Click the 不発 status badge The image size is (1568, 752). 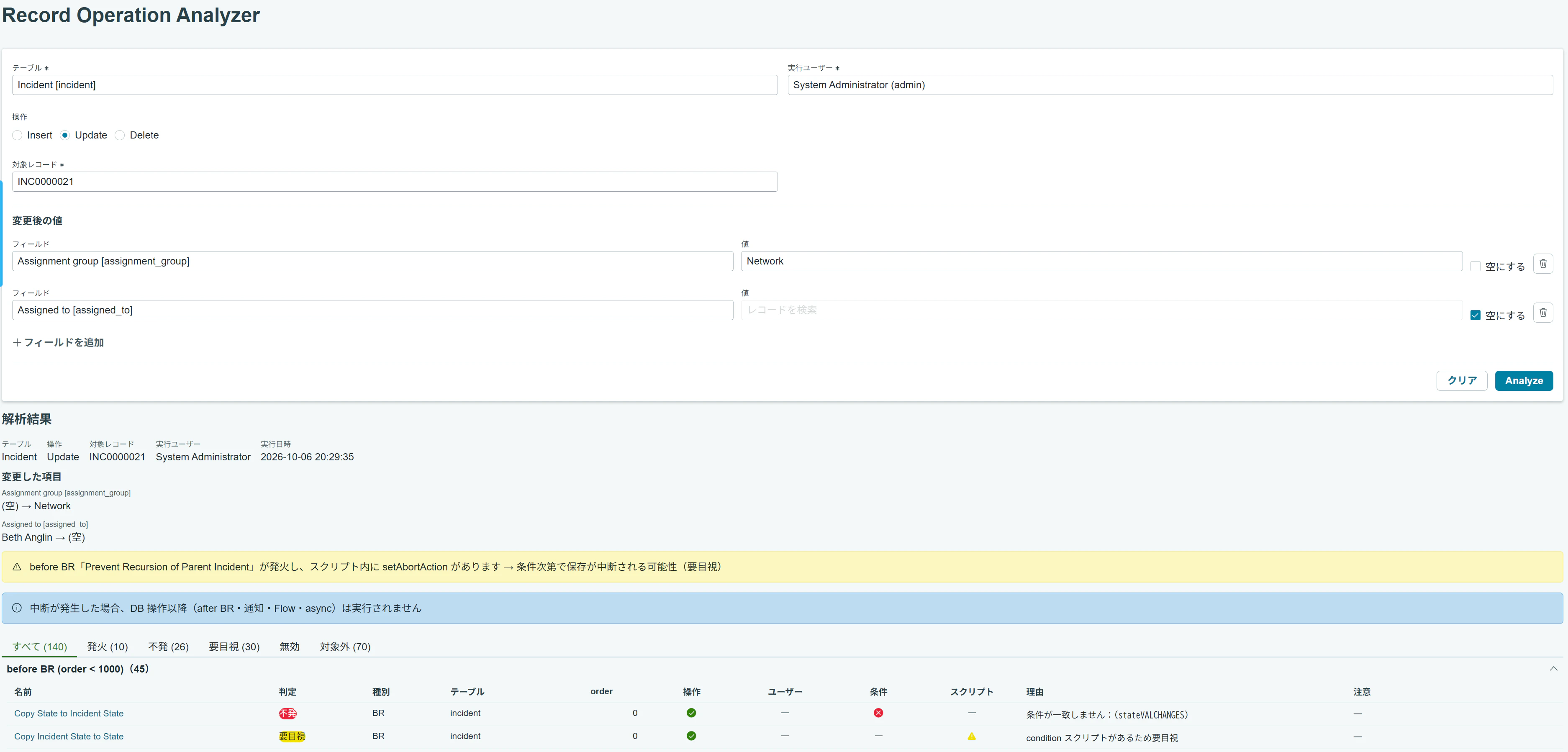click(287, 713)
